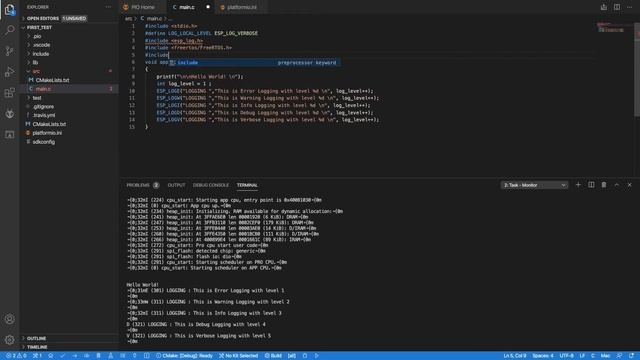This screenshot has height=360, width=640.
Task: Open the Debug Console panel tab
Action: 211,185
